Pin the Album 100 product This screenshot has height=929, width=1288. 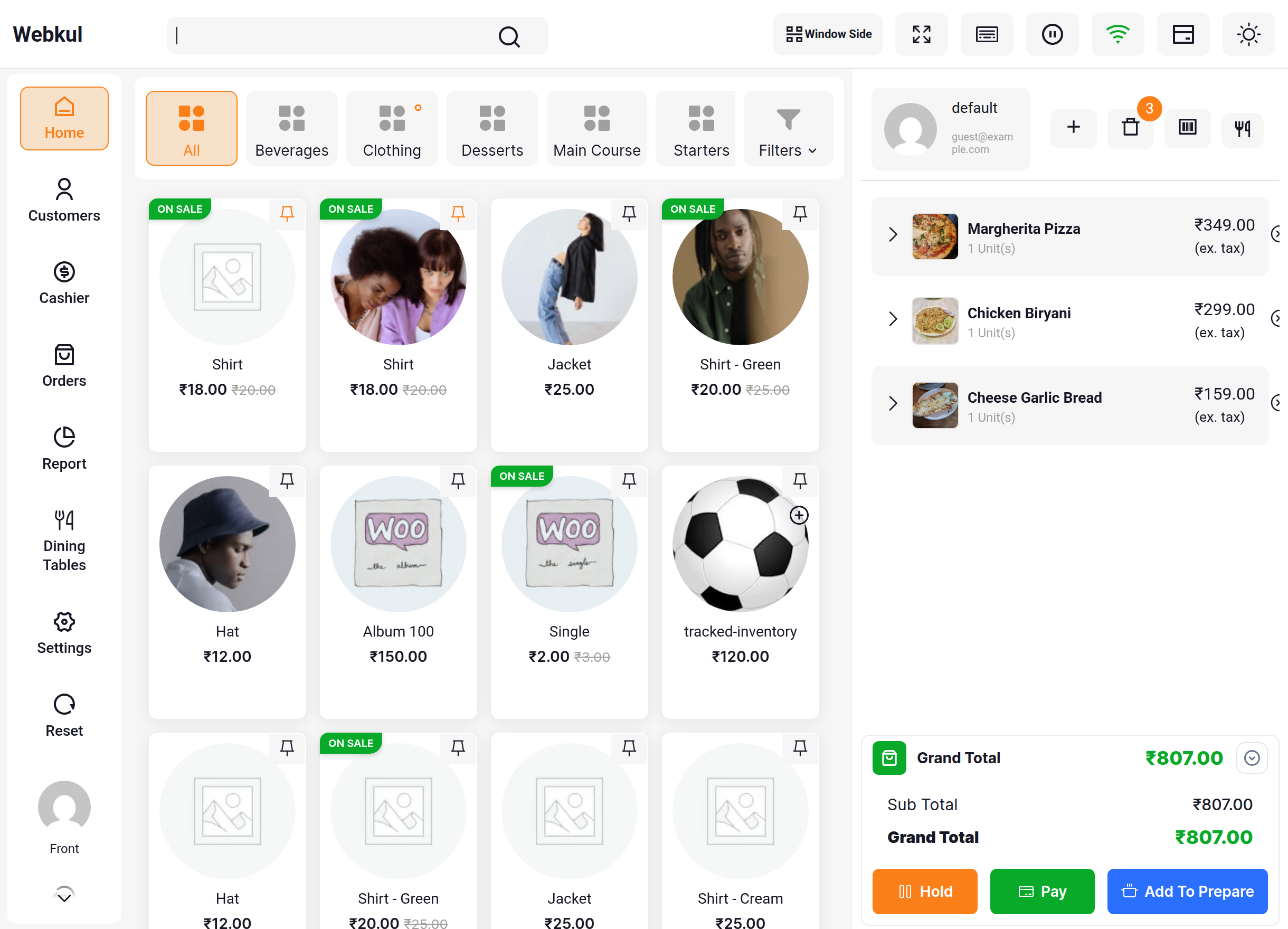pyautogui.click(x=458, y=481)
